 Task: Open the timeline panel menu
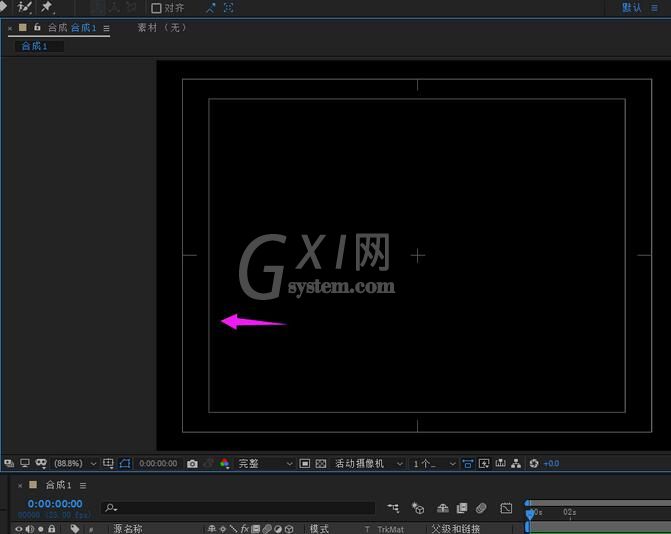pyautogui.click(x=83, y=485)
